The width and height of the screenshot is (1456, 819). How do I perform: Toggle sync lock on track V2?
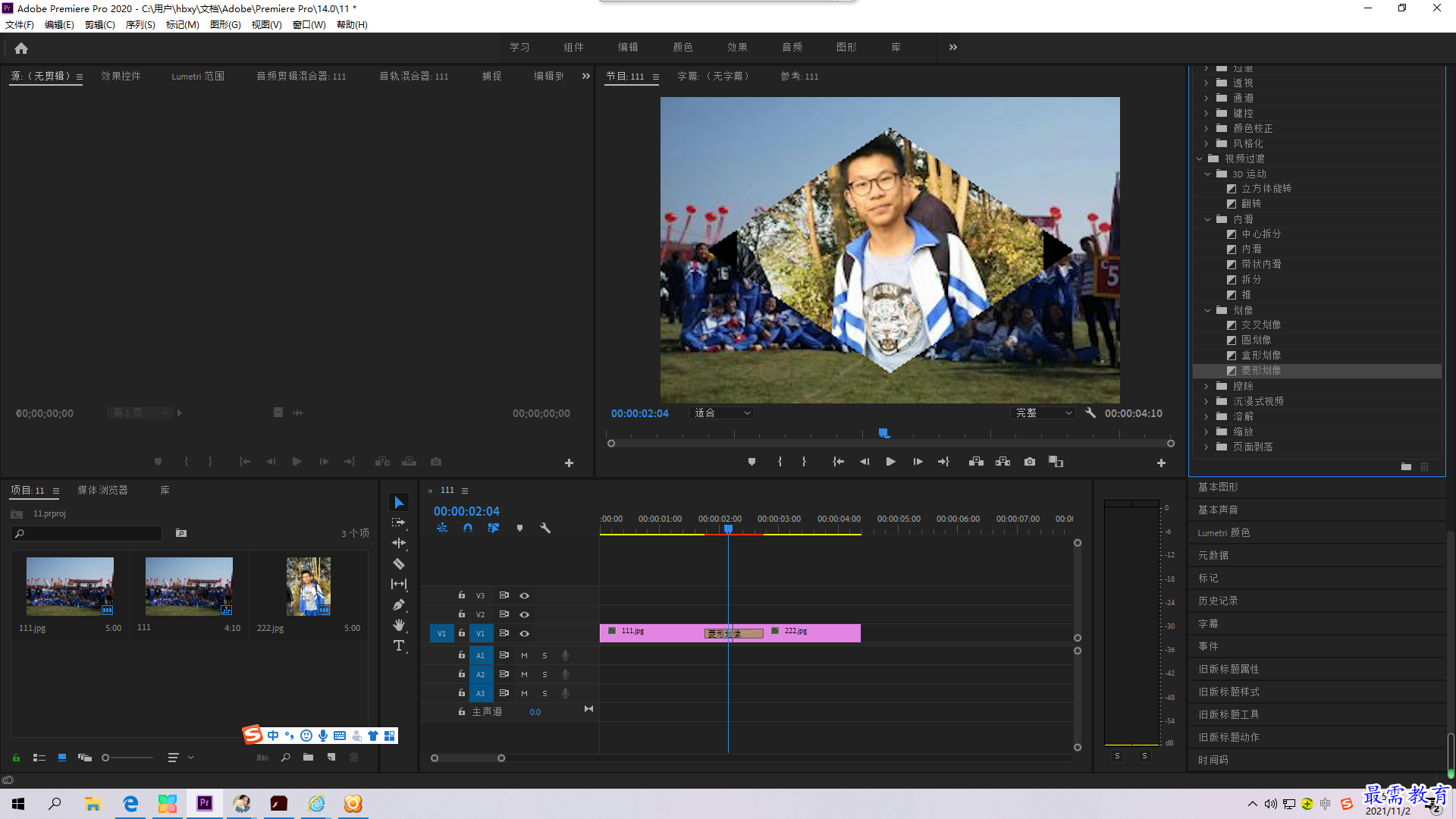pyautogui.click(x=504, y=614)
